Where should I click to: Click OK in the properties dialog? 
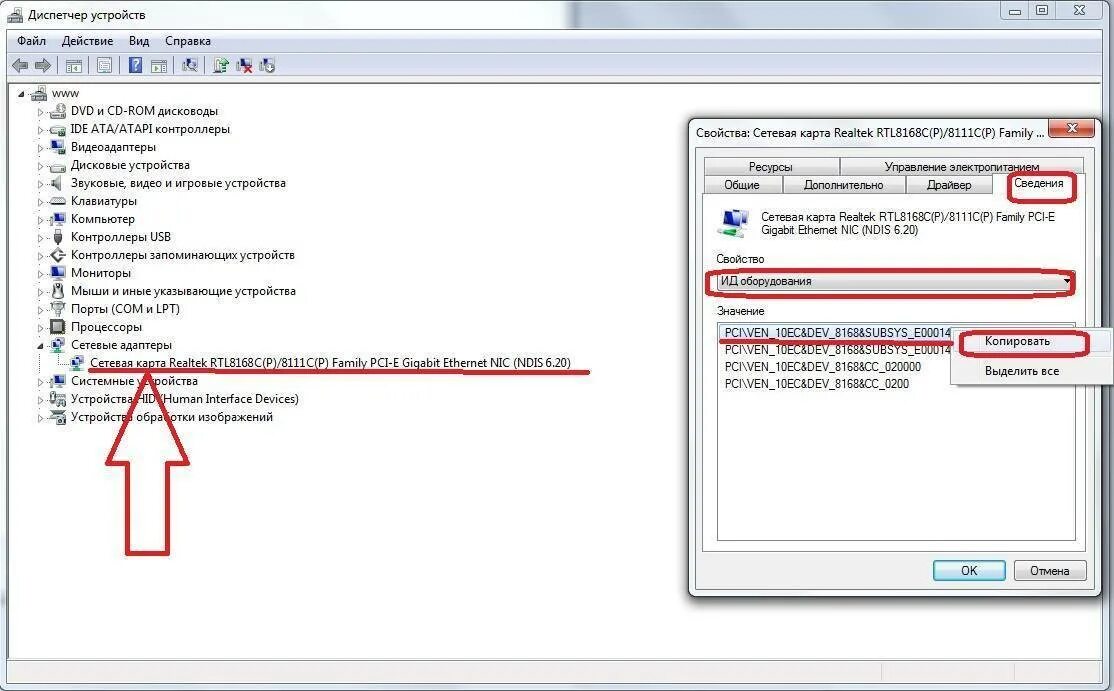969,570
